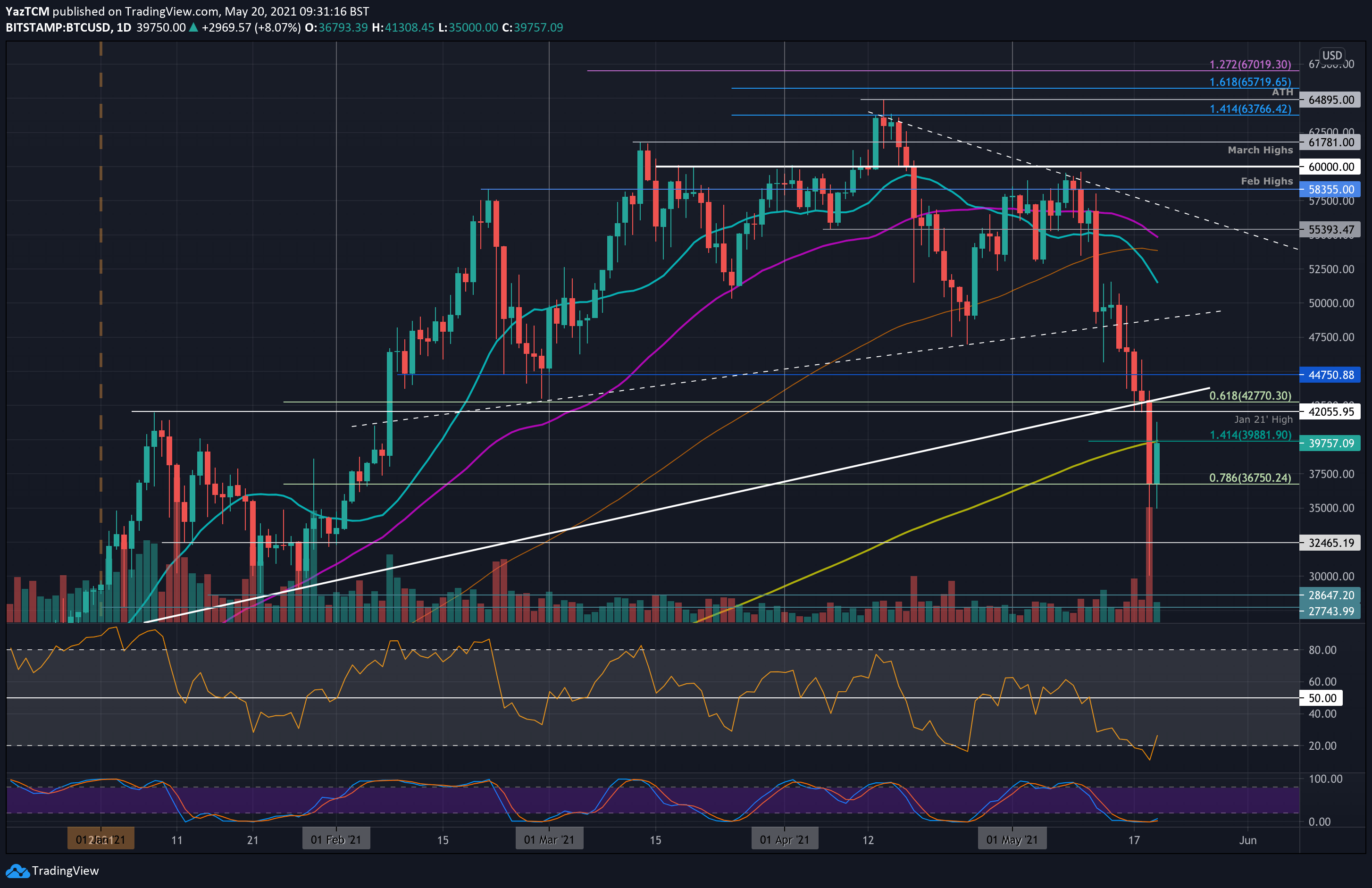Select the 01 Feb '21 date marker

336,839
